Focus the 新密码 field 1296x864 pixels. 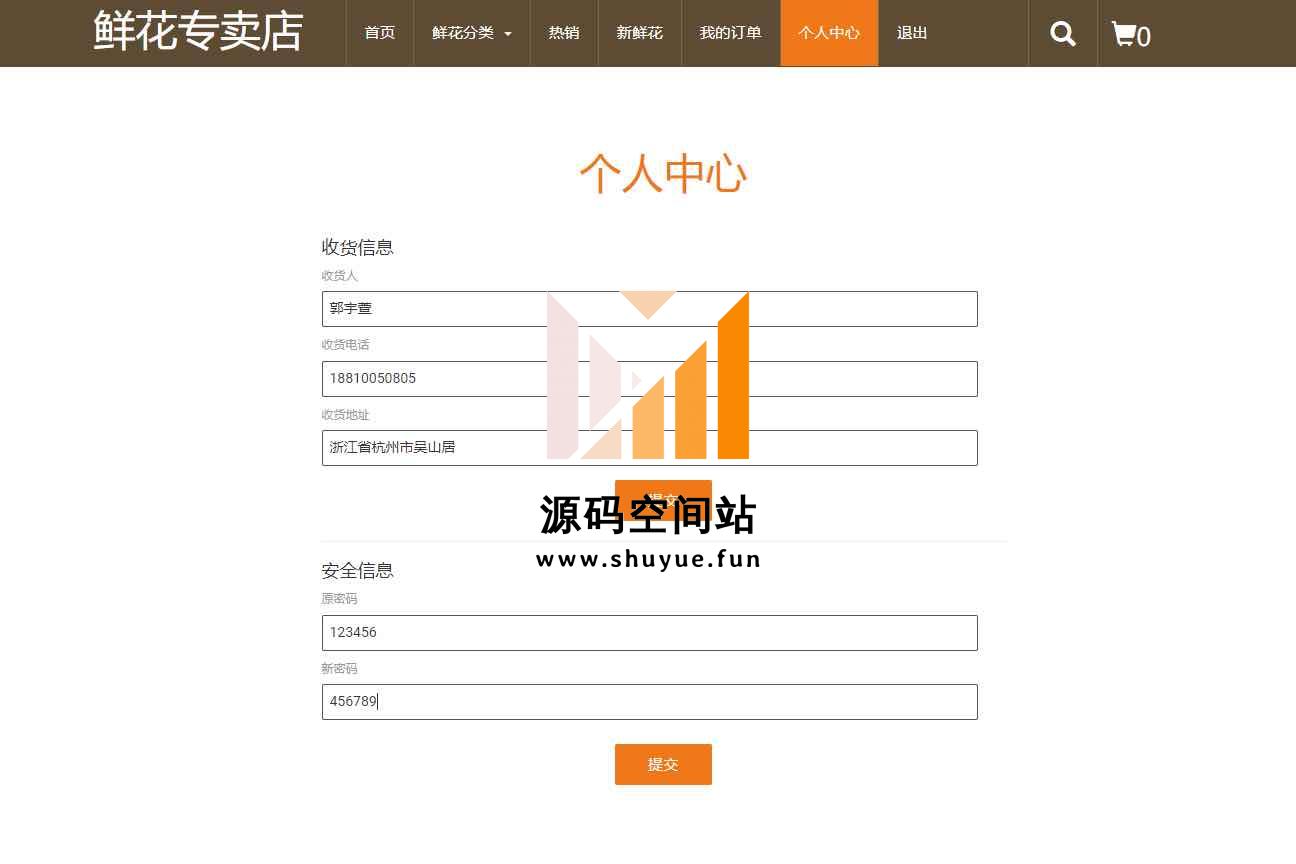point(650,702)
